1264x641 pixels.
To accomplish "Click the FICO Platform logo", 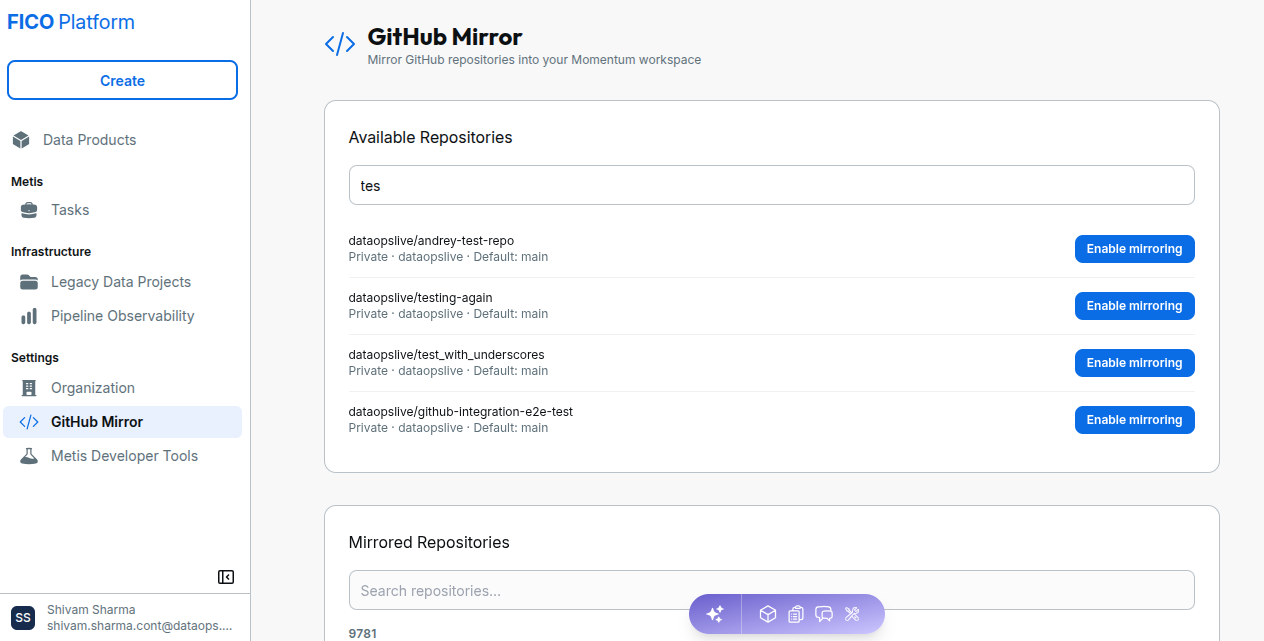I will tap(71, 22).
